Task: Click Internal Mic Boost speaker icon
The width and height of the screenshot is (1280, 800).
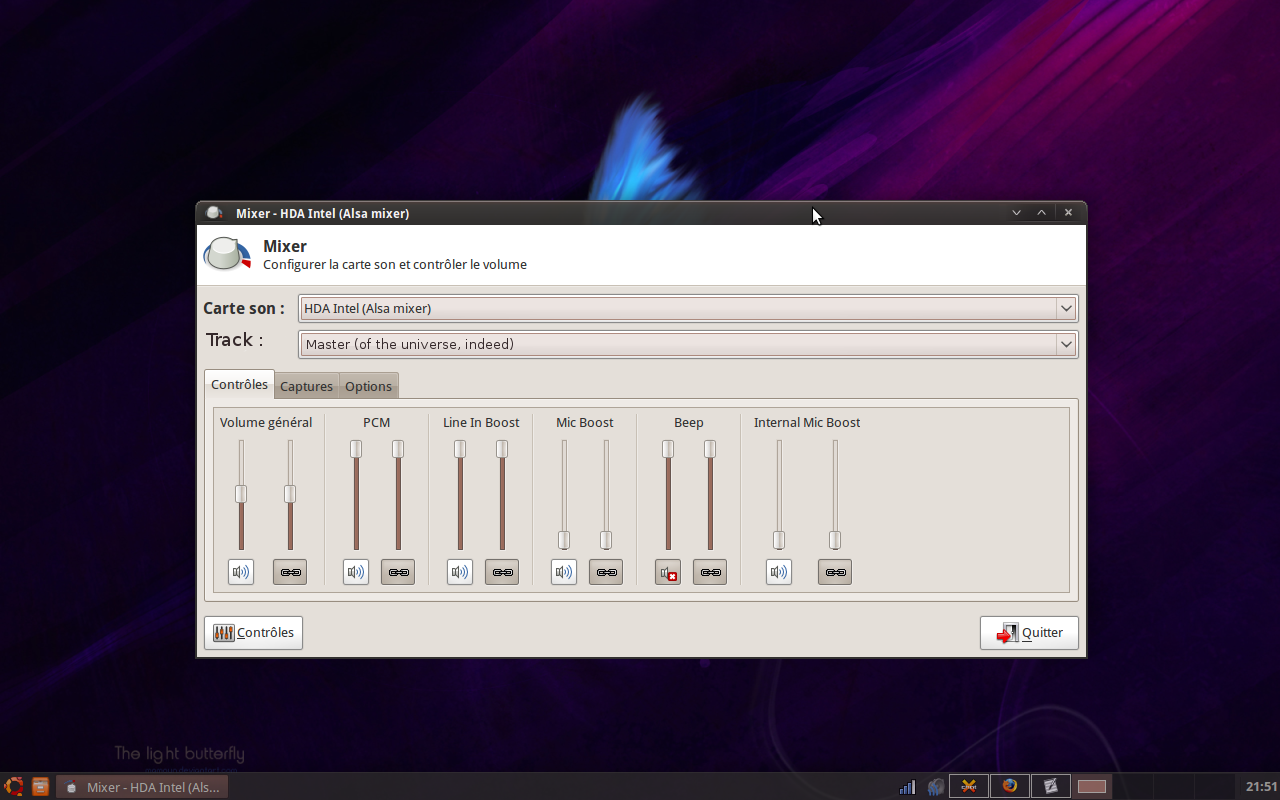Action: 779,572
